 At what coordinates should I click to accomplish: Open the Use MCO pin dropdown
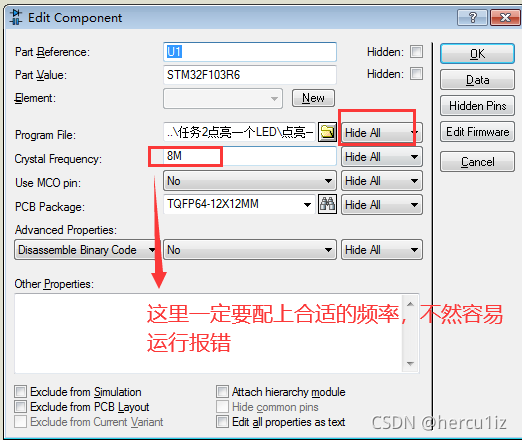pos(250,181)
